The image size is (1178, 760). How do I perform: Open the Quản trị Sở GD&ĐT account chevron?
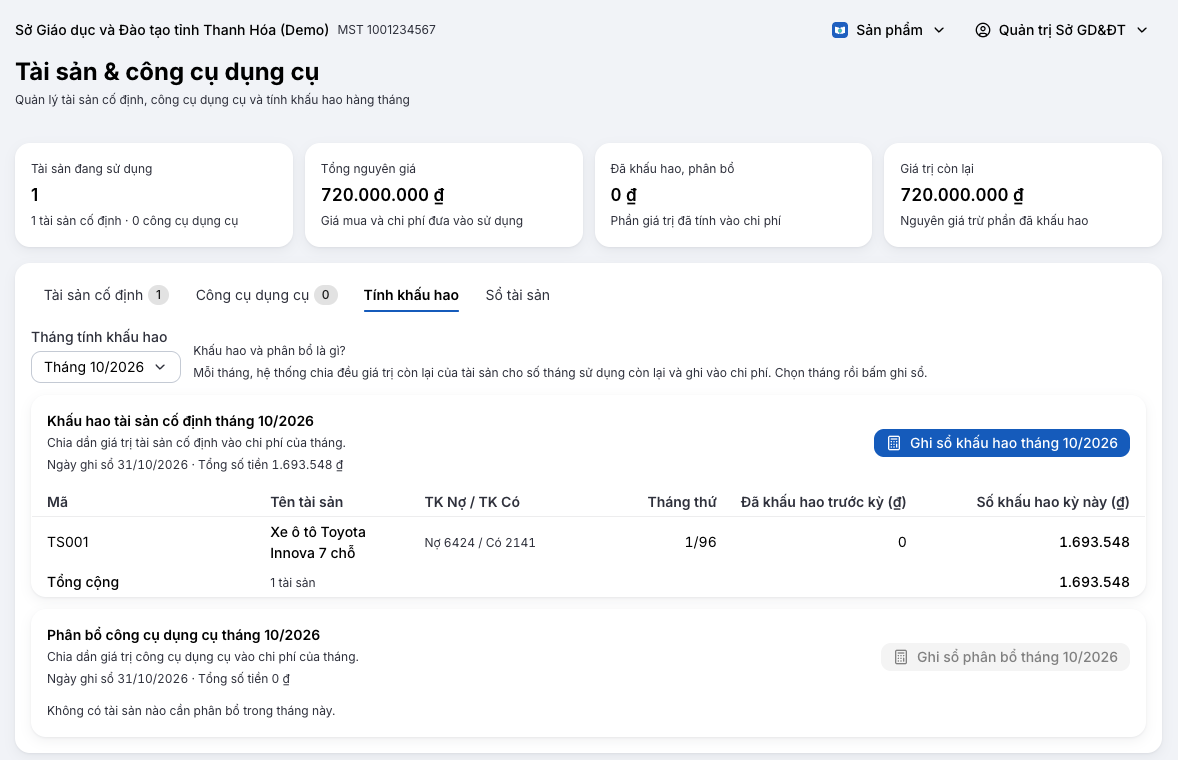coord(1142,30)
